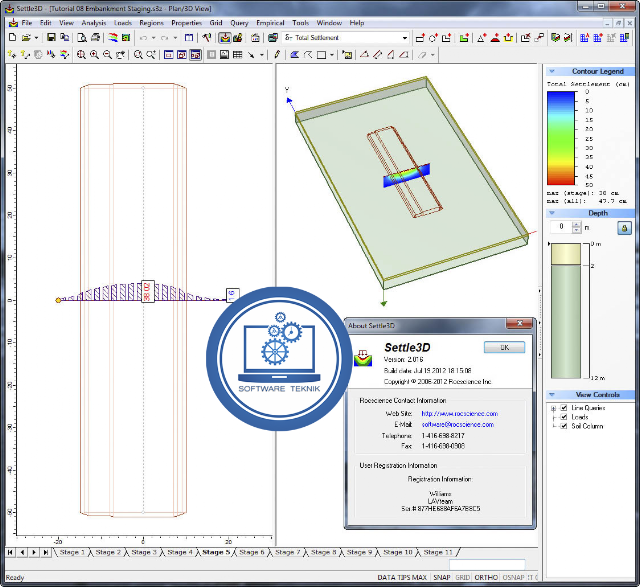The width and height of the screenshot is (640, 587).
Task: Go to the last stage tab arrow
Action: (46, 552)
